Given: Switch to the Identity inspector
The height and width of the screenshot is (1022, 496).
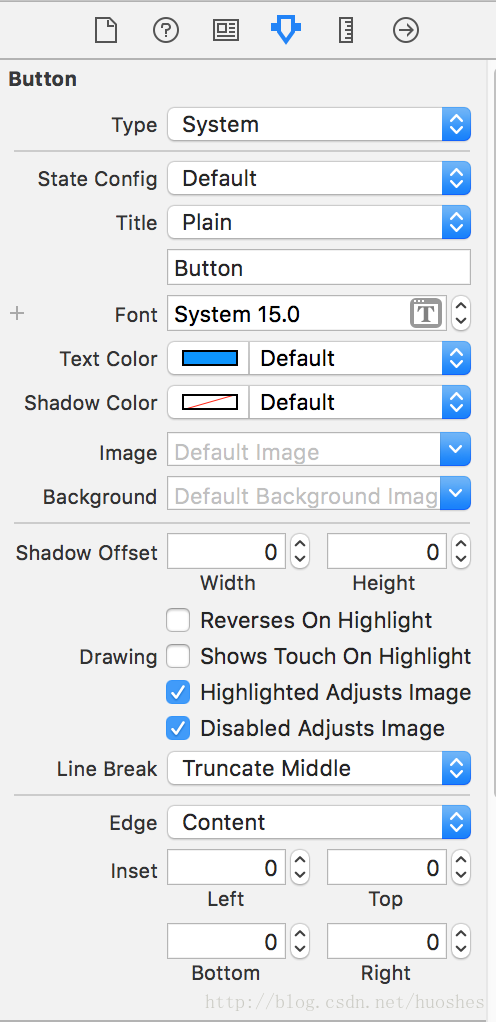Looking at the screenshot, I should (x=226, y=30).
